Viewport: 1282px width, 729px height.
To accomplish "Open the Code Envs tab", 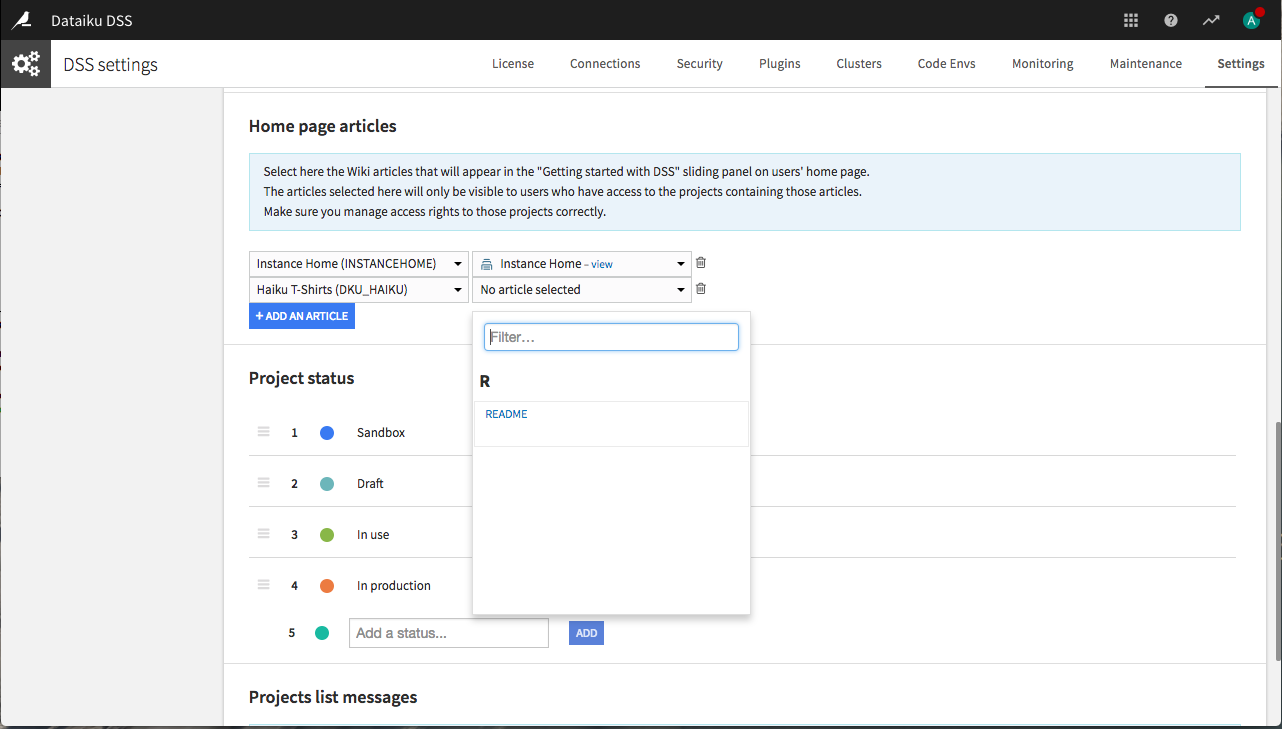I will point(947,63).
